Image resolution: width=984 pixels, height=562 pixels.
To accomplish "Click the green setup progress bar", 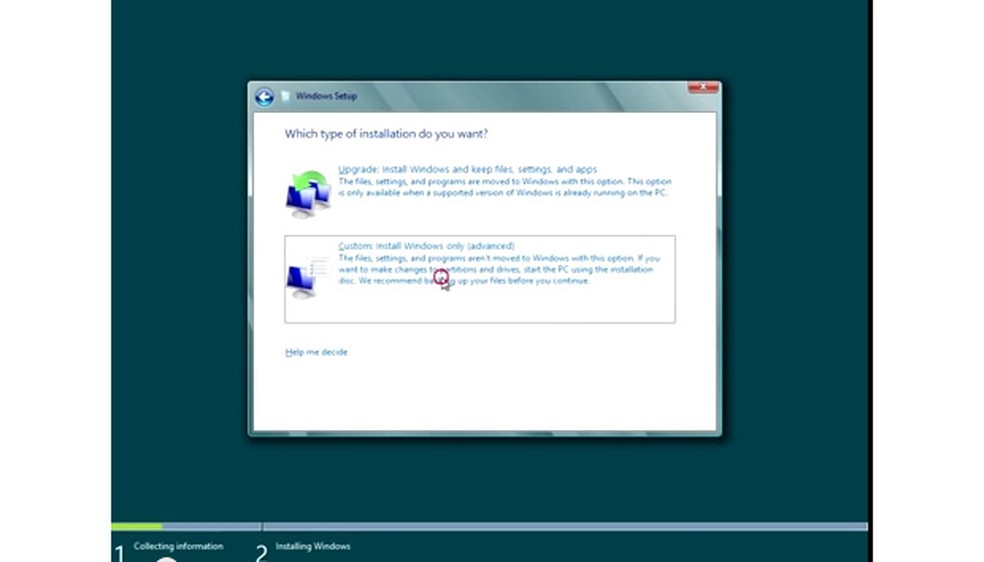I will pyautogui.click(x=137, y=526).
